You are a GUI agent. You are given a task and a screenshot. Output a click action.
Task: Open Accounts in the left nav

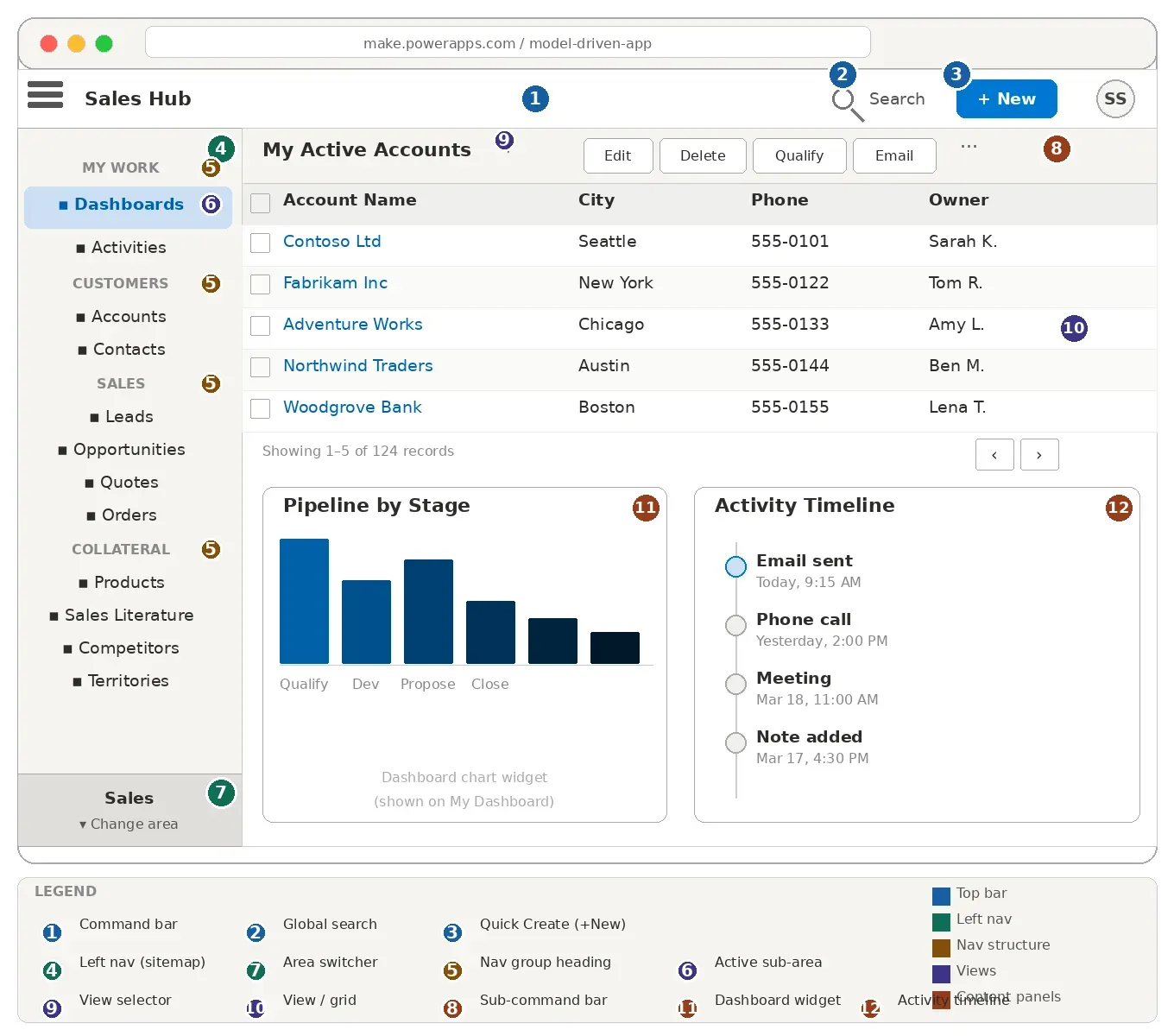(121, 317)
